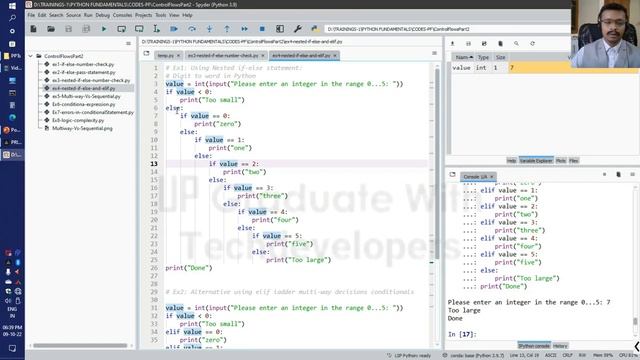The height and width of the screenshot is (360, 640).
Task: Open the Help menu
Action: click(187, 15)
